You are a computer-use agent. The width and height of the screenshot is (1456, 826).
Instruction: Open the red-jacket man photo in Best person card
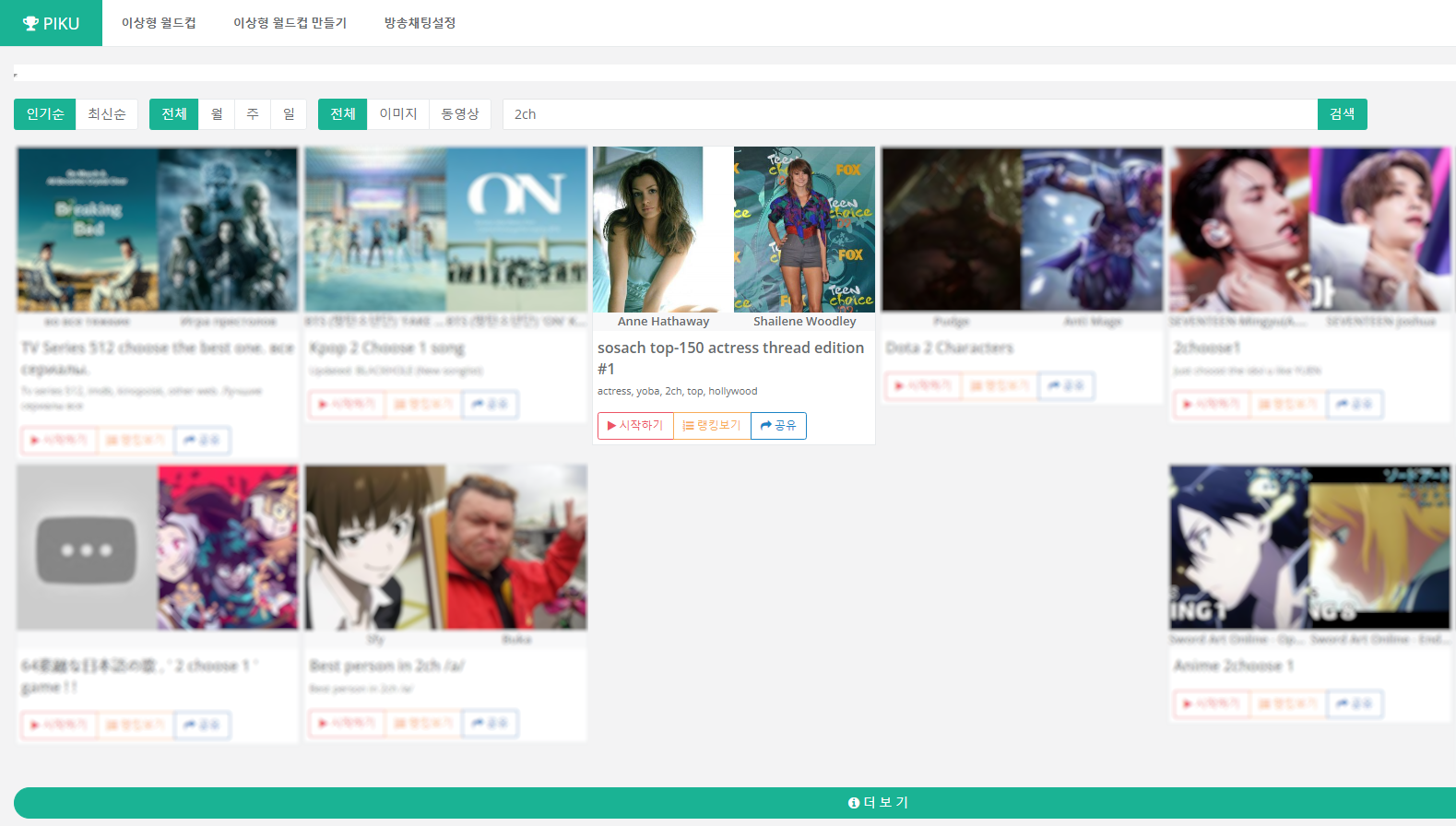(x=516, y=548)
